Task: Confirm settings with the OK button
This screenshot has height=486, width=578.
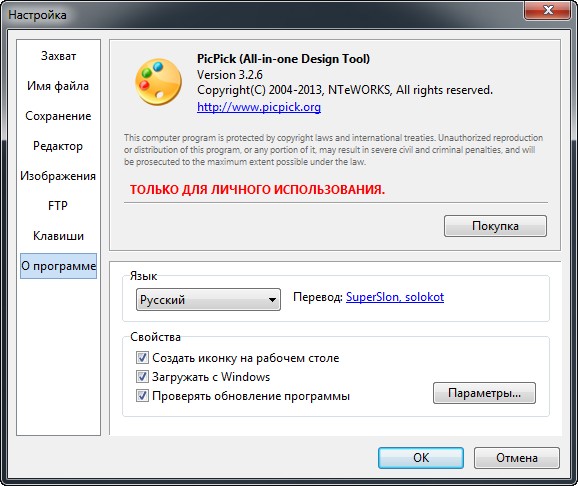Action: click(421, 458)
